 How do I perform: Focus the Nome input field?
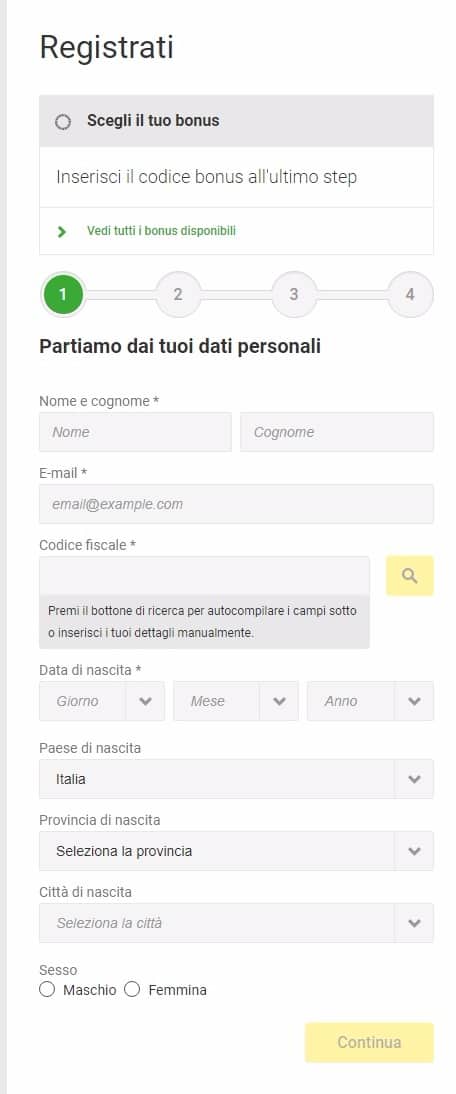click(135, 432)
